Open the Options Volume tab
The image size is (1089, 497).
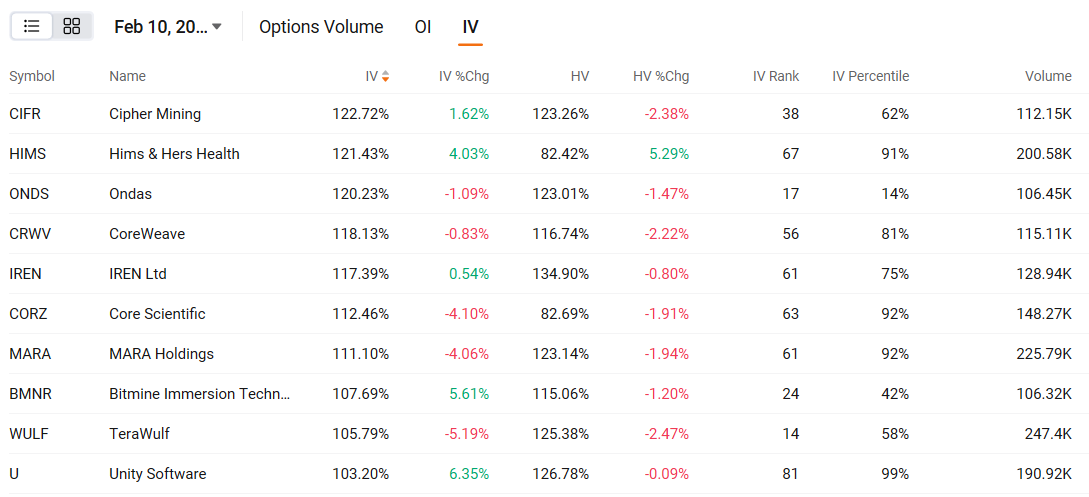(x=321, y=26)
